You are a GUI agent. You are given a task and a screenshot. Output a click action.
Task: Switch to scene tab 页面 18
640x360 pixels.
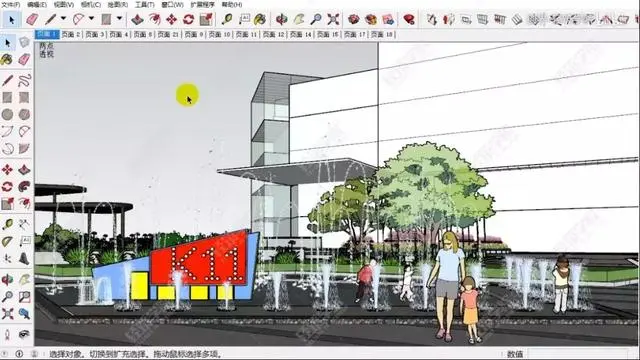[382, 35]
